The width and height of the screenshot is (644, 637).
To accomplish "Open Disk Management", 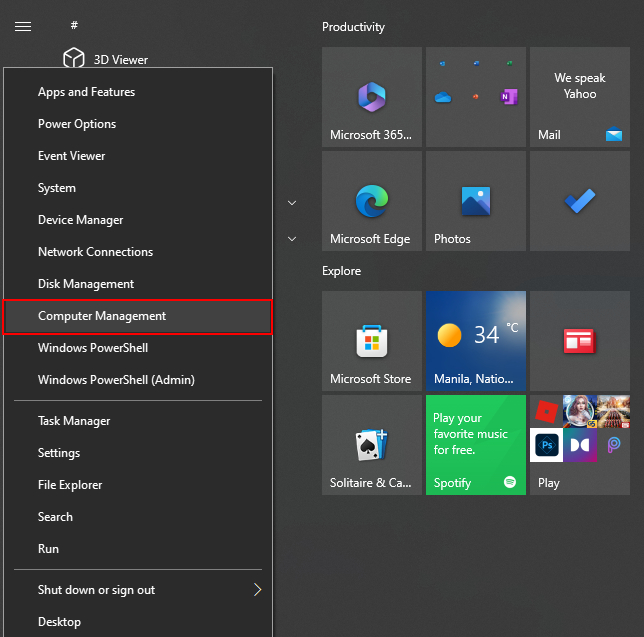I will (138, 284).
